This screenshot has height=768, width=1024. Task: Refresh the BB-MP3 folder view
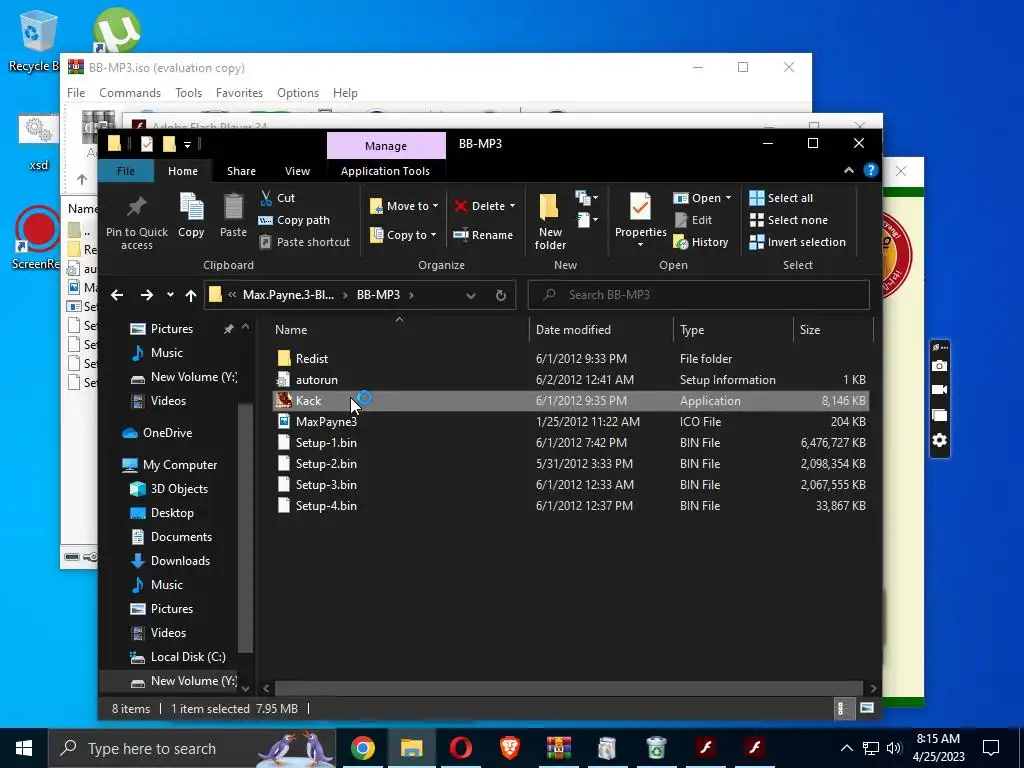[501, 295]
